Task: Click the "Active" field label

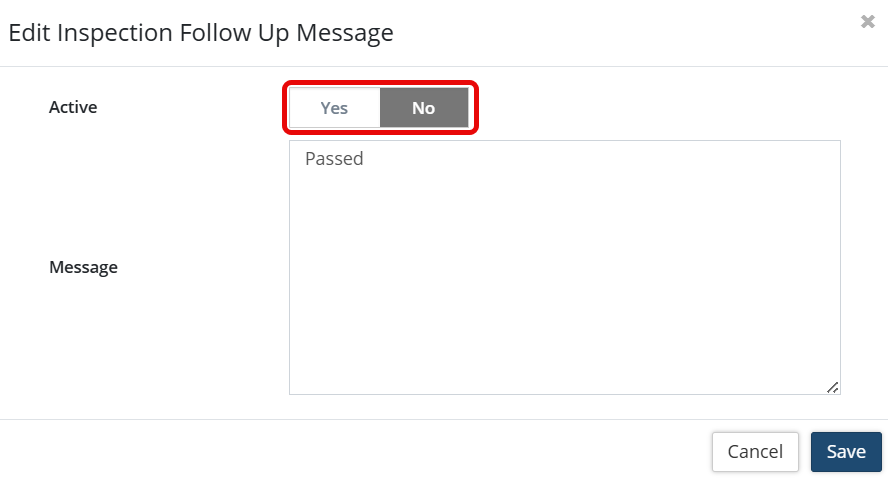Action: coord(73,107)
